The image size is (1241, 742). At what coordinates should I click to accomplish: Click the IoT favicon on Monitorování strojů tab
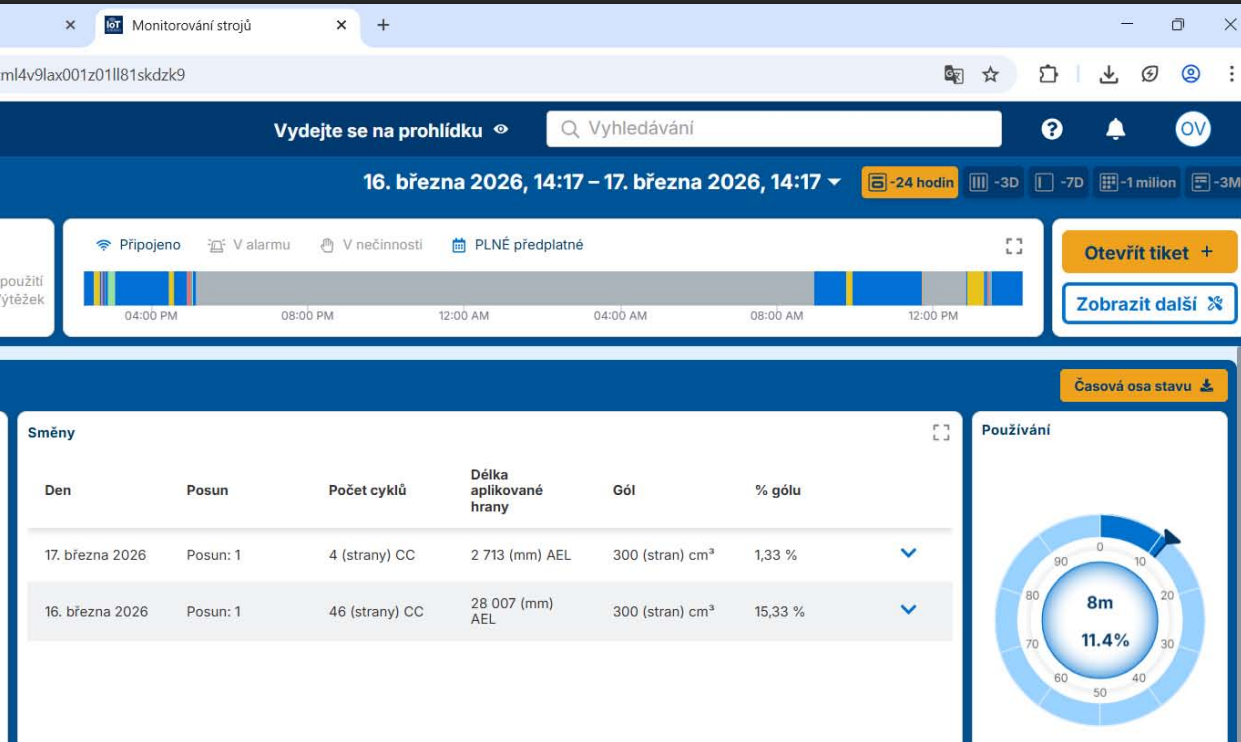pyautogui.click(x=113, y=25)
